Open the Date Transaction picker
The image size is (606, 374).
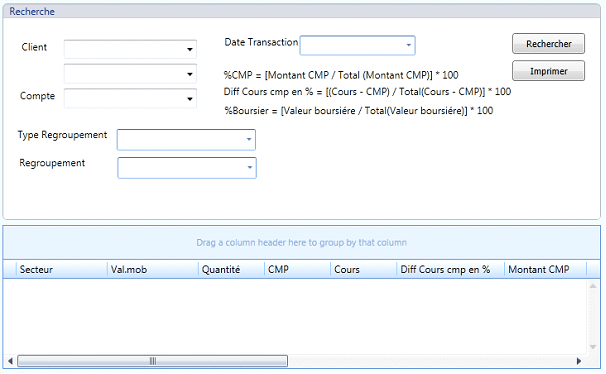(409, 45)
